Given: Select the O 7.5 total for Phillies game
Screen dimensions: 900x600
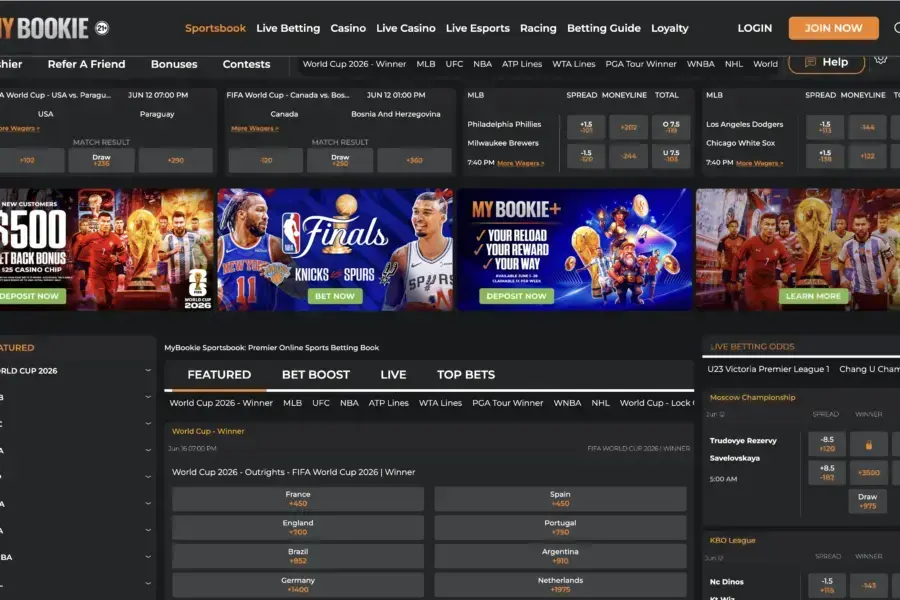Looking at the screenshot, I should pos(671,127).
